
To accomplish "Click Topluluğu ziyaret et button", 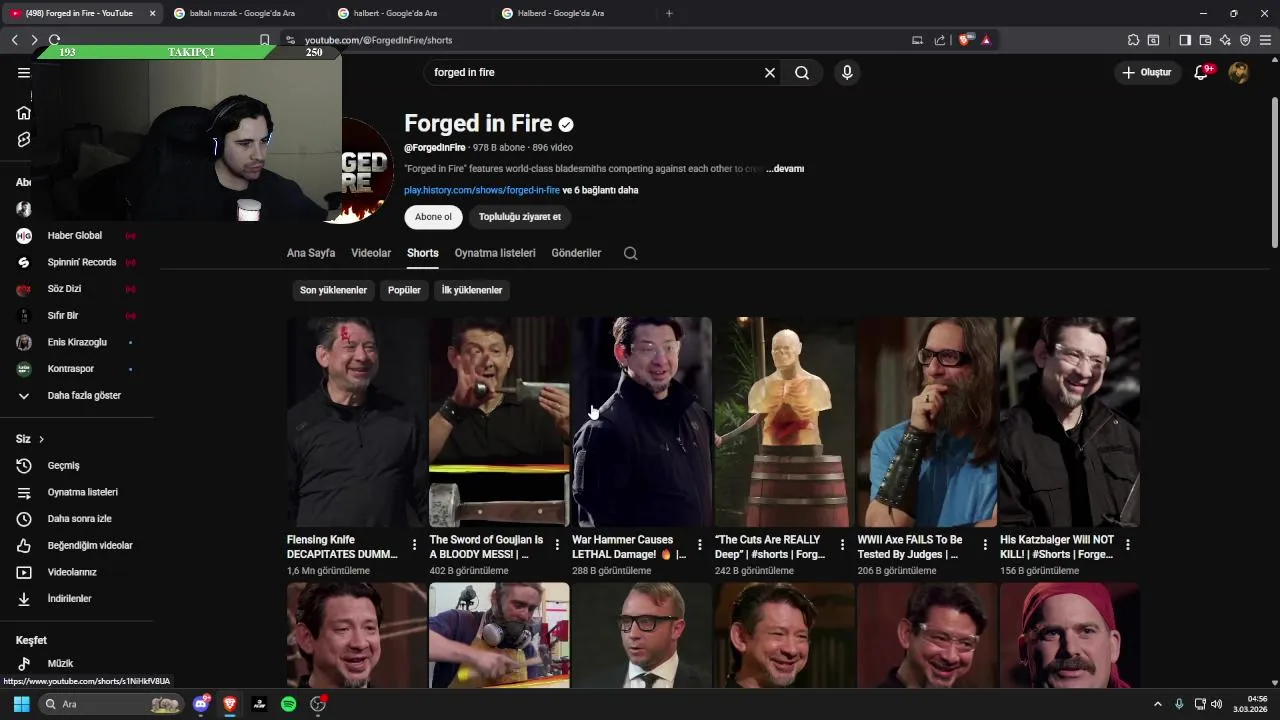I will pos(520,217).
